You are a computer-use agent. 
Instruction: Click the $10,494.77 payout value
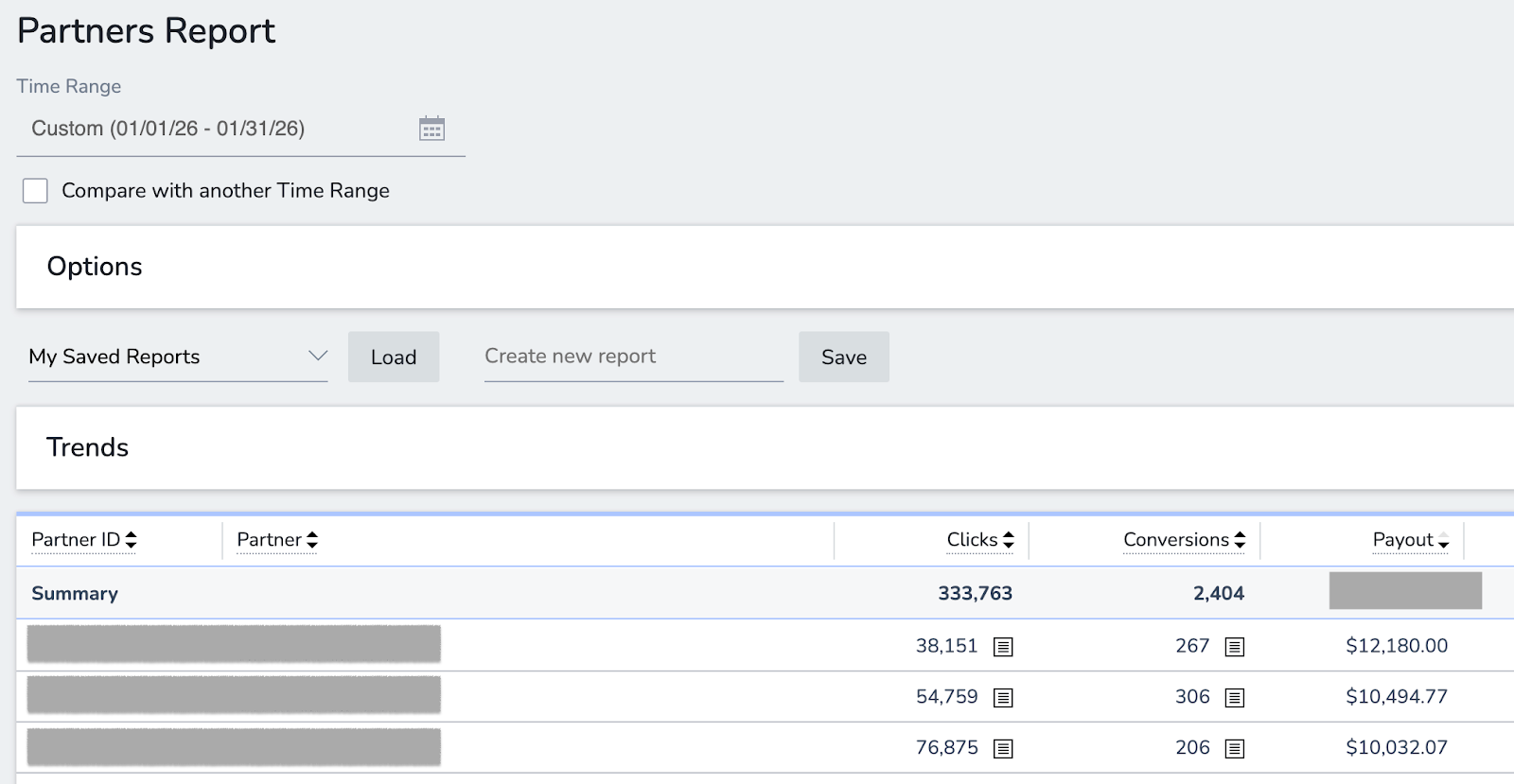tap(1397, 697)
